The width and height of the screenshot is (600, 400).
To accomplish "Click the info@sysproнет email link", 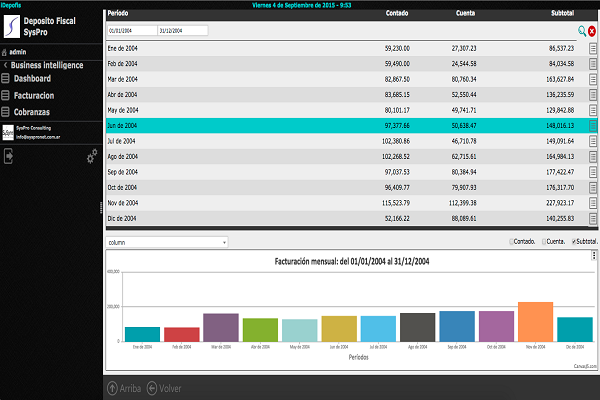I will (x=38, y=137).
